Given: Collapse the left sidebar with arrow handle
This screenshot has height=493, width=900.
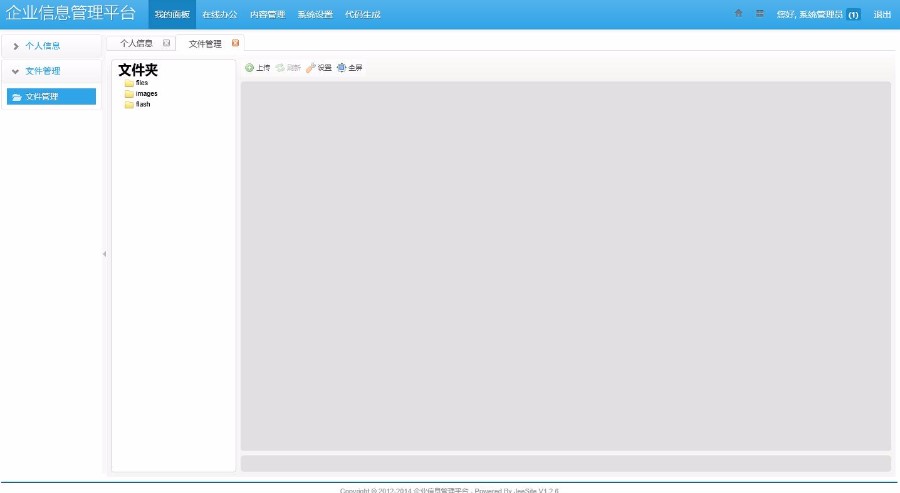Looking at the screenshot, I should point(104,254).
